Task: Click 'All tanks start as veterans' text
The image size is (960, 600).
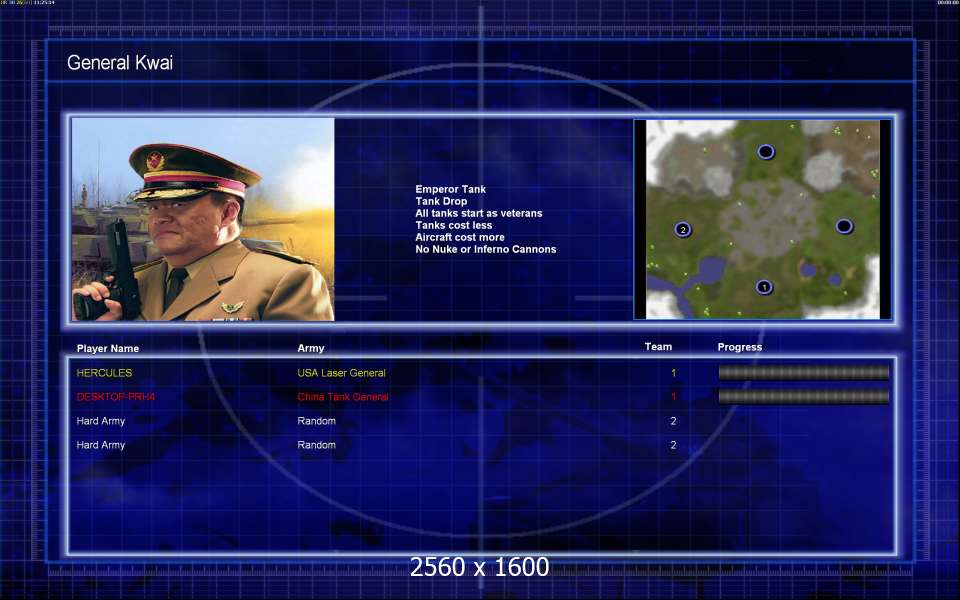Action: pos(479,213)
